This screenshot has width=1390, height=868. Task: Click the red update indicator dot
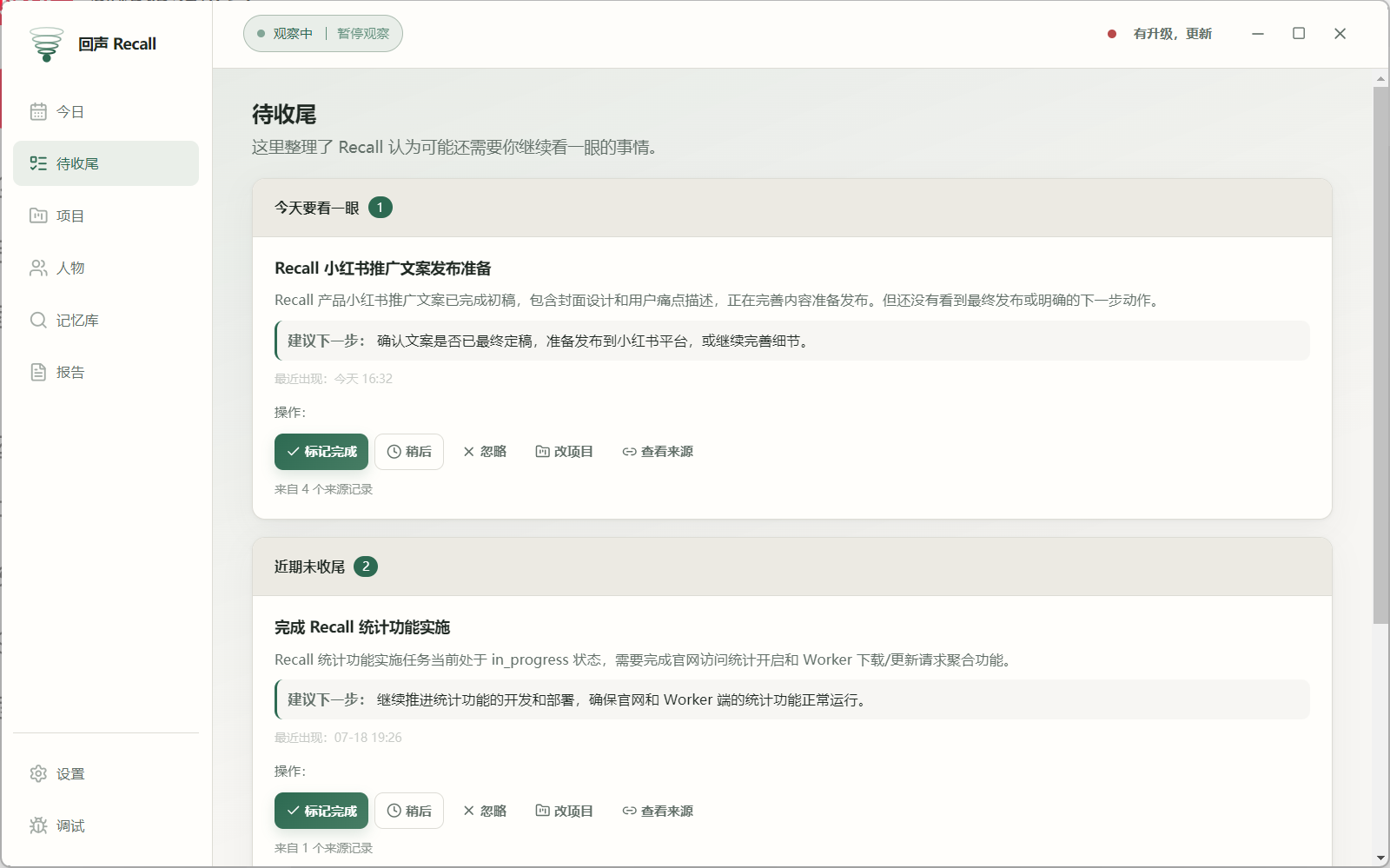[1112, 34]
